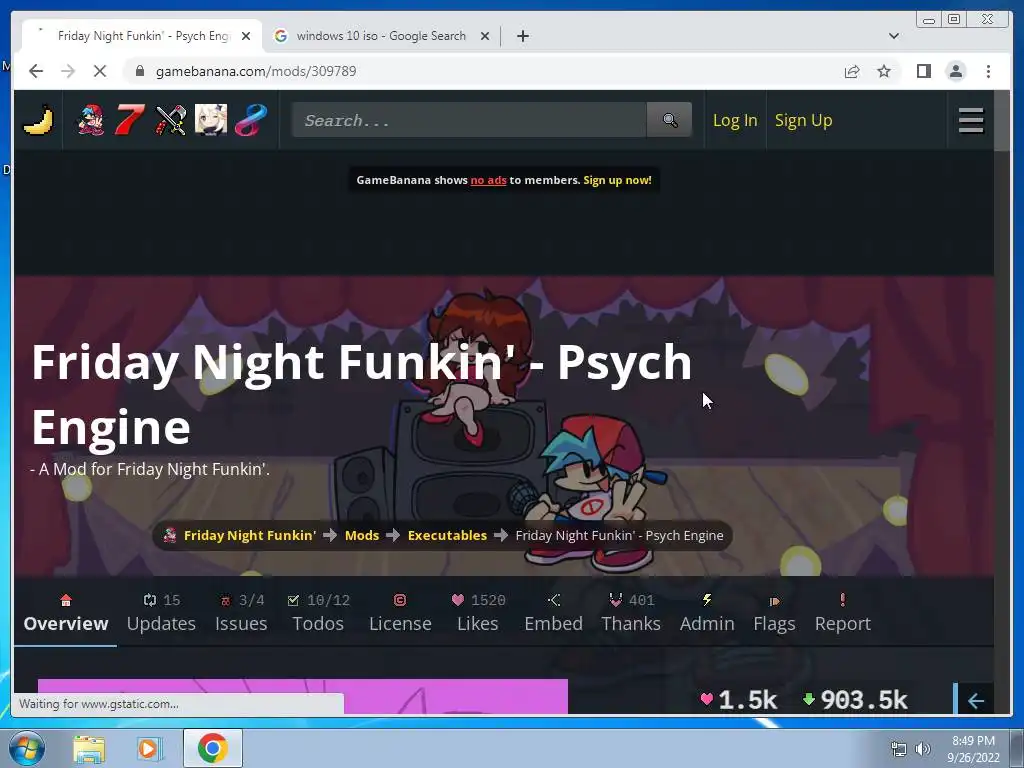Open the Executables breadcrumb link
The image size is (1024, 768).
447,536
